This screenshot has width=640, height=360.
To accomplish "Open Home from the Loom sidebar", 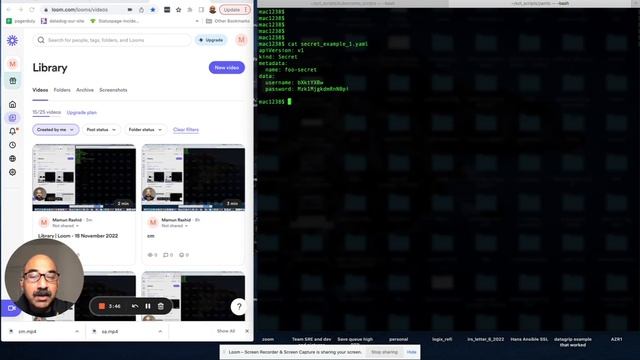I will [13, 104].
